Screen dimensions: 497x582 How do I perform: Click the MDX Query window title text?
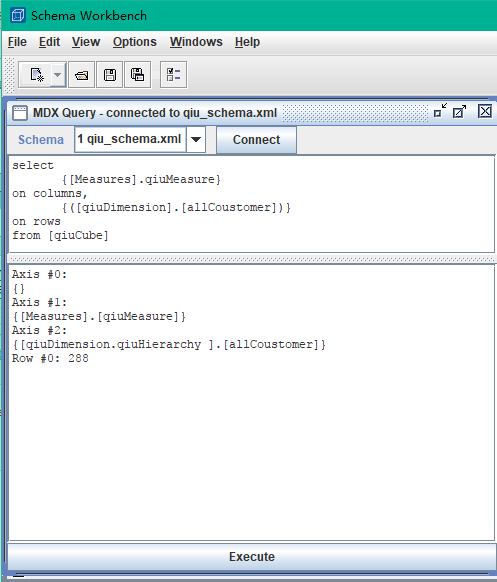click(x=155, y=113)
